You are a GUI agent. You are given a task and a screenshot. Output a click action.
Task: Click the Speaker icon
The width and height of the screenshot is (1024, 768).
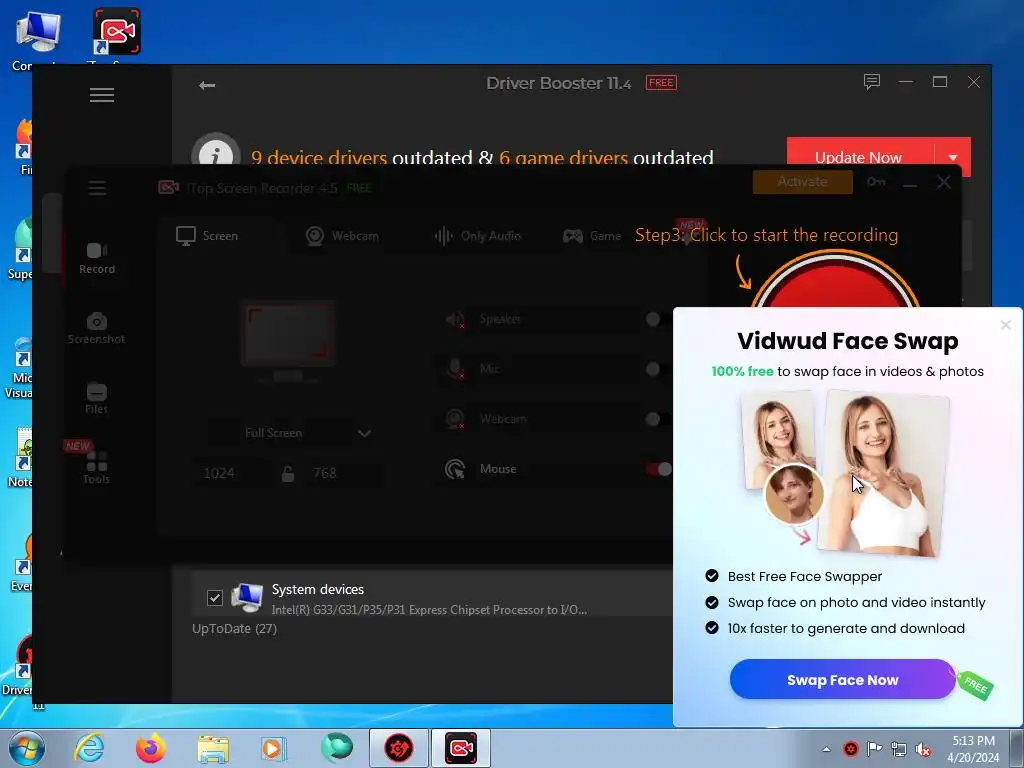(x=455, y=319)
